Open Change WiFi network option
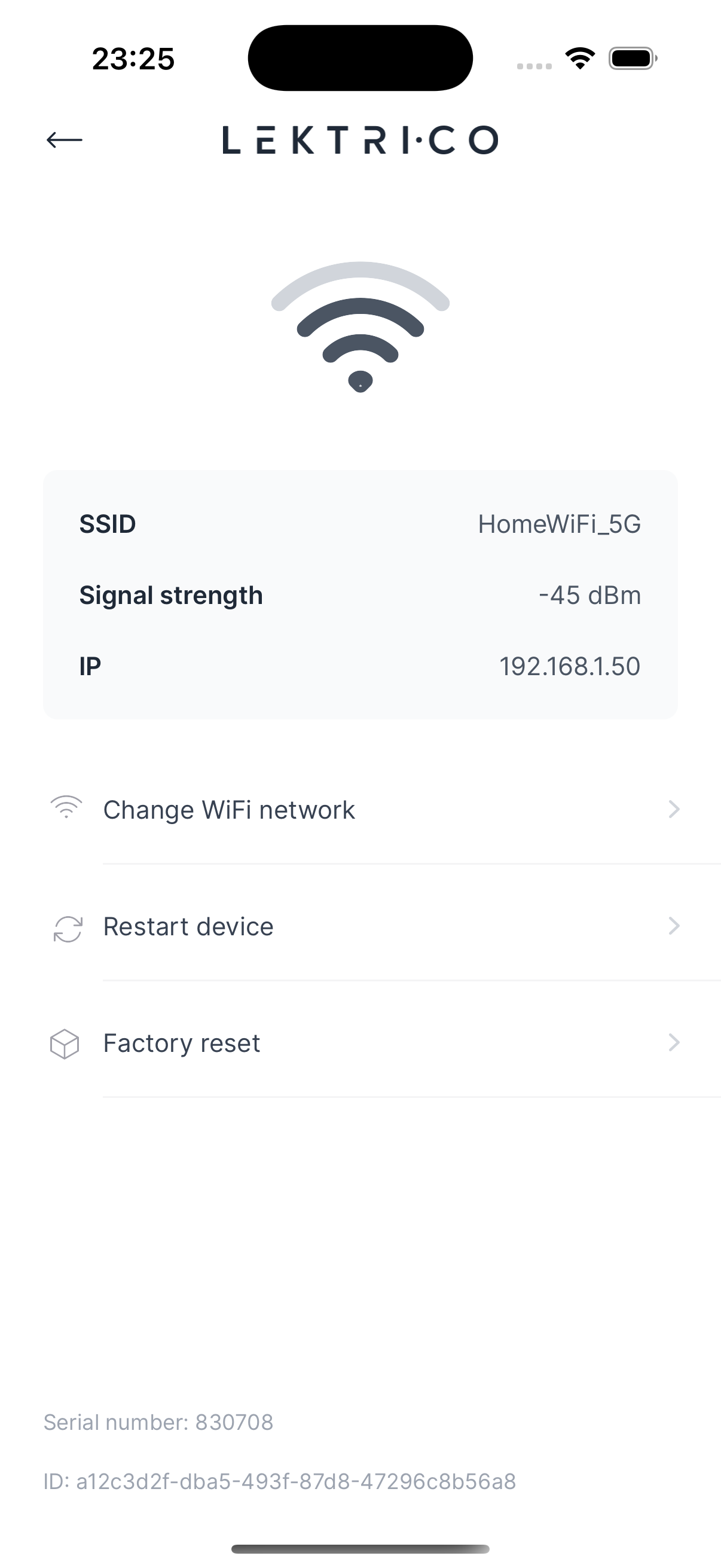The image size is (721, 1568). coord(229,810)
